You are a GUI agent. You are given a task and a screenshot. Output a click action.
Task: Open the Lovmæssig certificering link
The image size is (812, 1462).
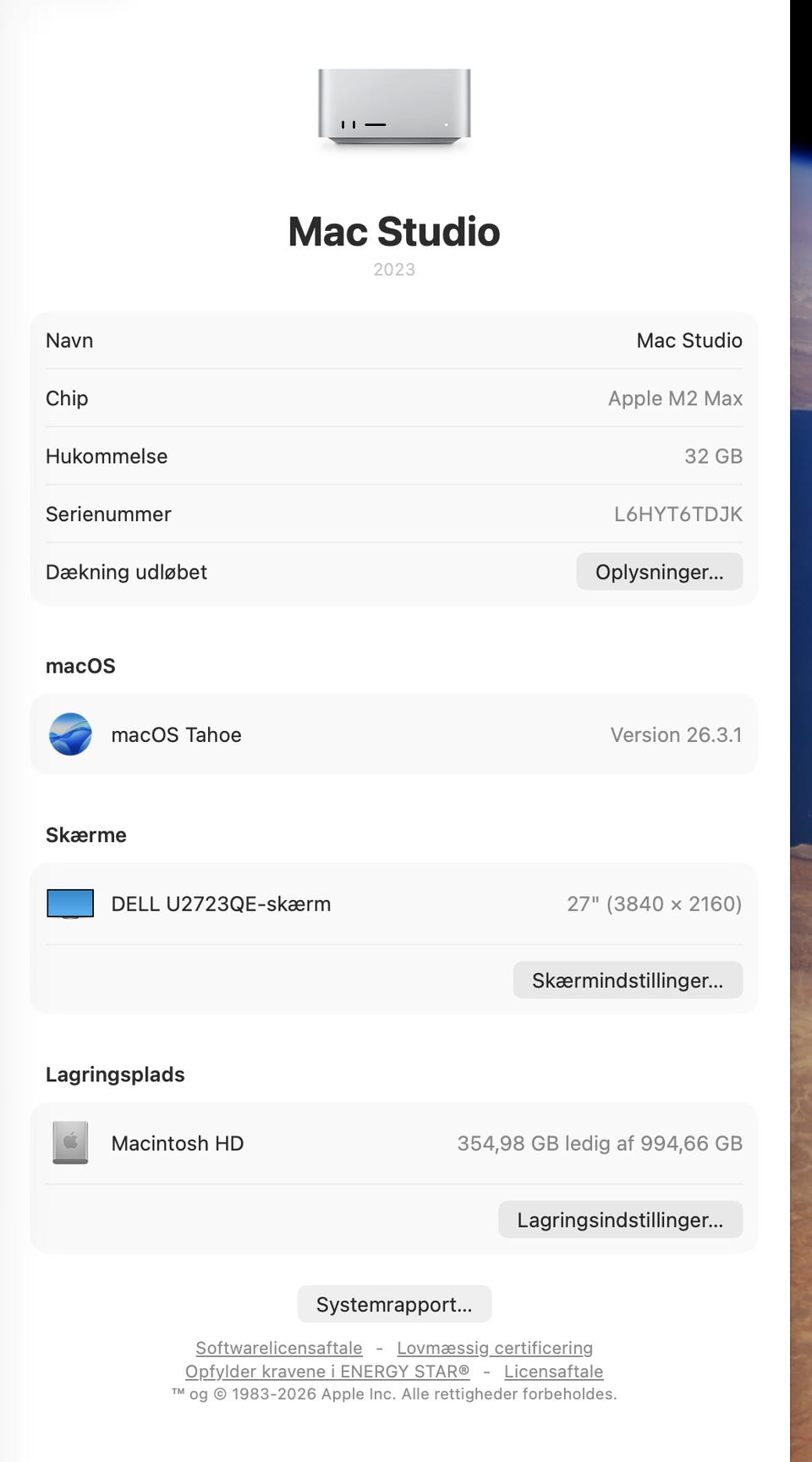(x=495, y=1348)
